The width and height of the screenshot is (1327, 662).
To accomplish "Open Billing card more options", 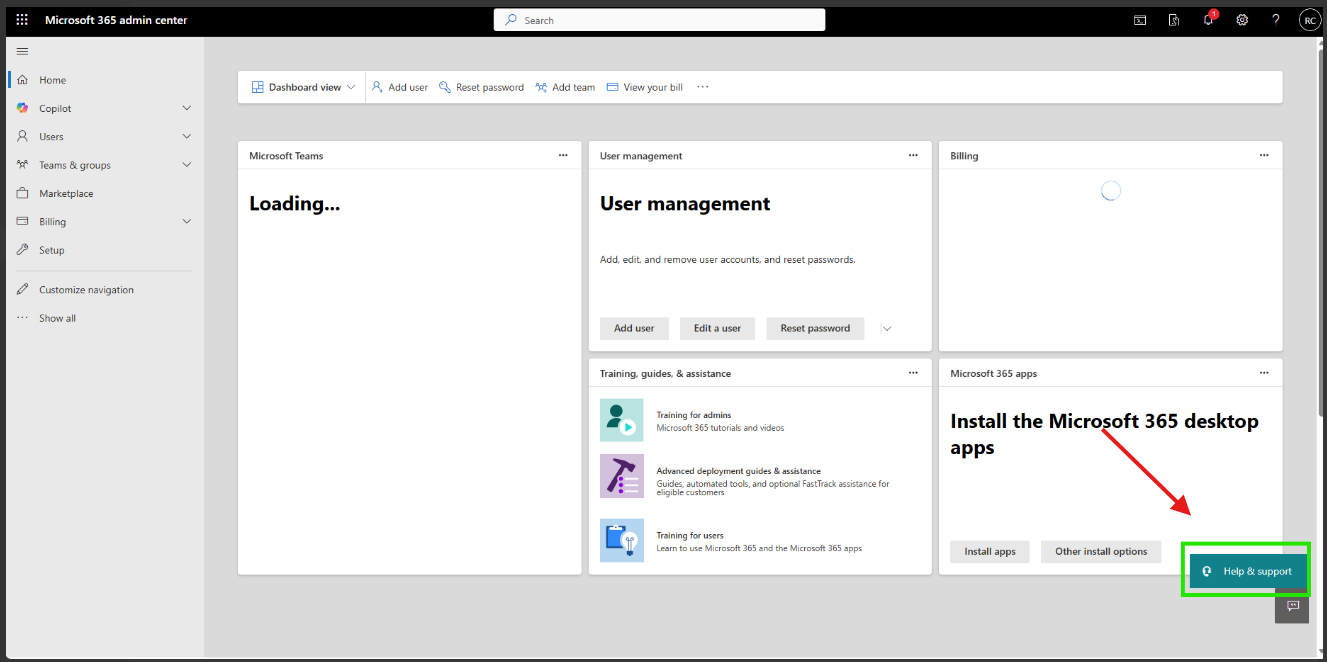I will click(x=1264, y=155).
